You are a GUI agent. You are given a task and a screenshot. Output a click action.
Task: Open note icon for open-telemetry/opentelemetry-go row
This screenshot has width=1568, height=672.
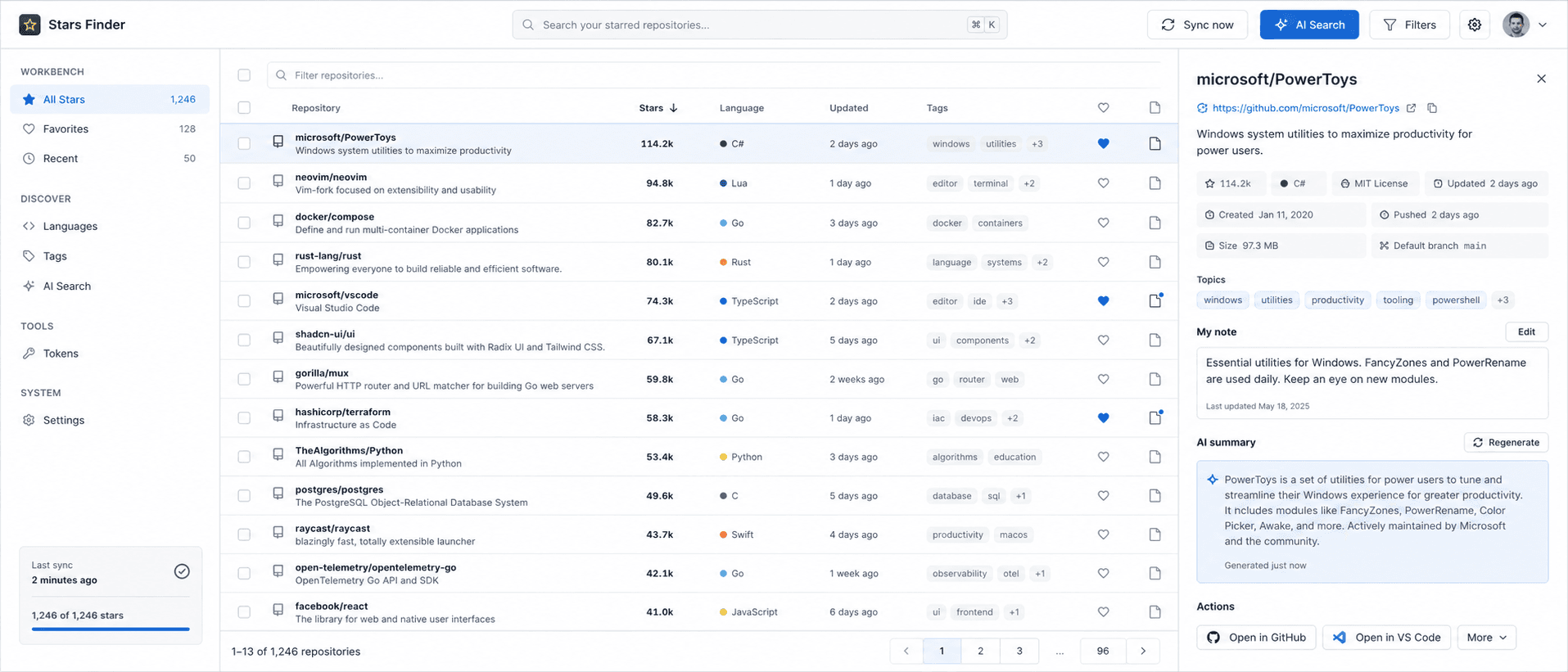pos(1155,574)
